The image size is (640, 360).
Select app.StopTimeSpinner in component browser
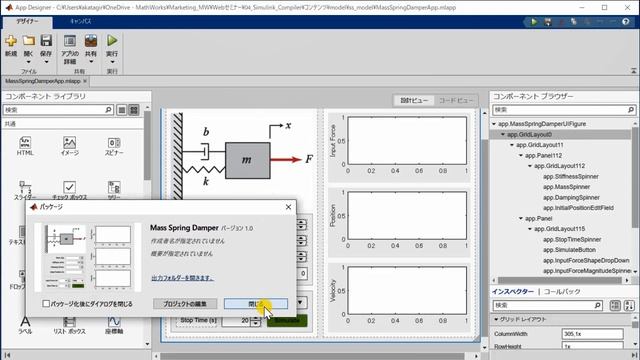[x=572, y=240]
